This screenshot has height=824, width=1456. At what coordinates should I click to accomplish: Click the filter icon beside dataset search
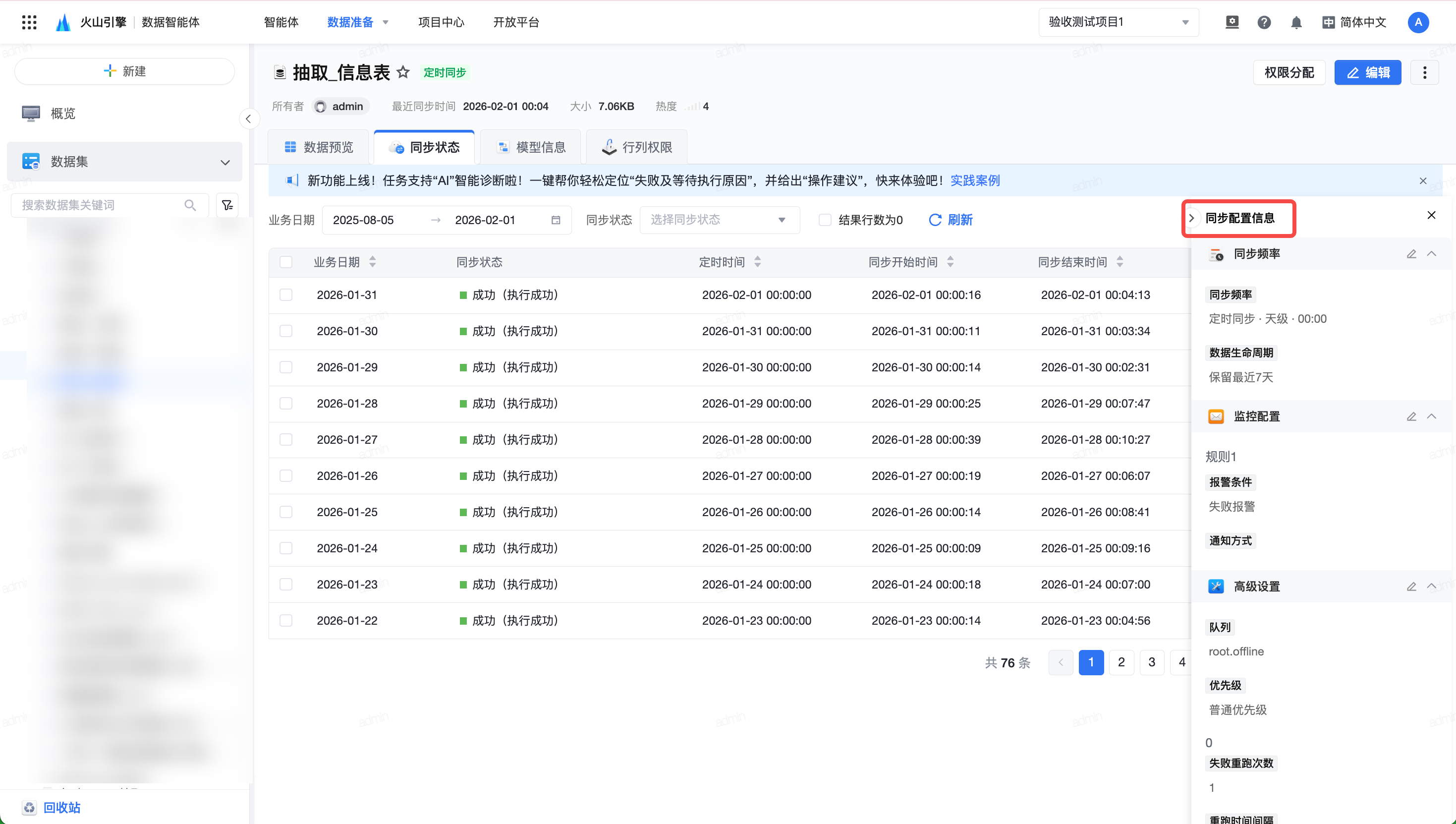point(227,205)
